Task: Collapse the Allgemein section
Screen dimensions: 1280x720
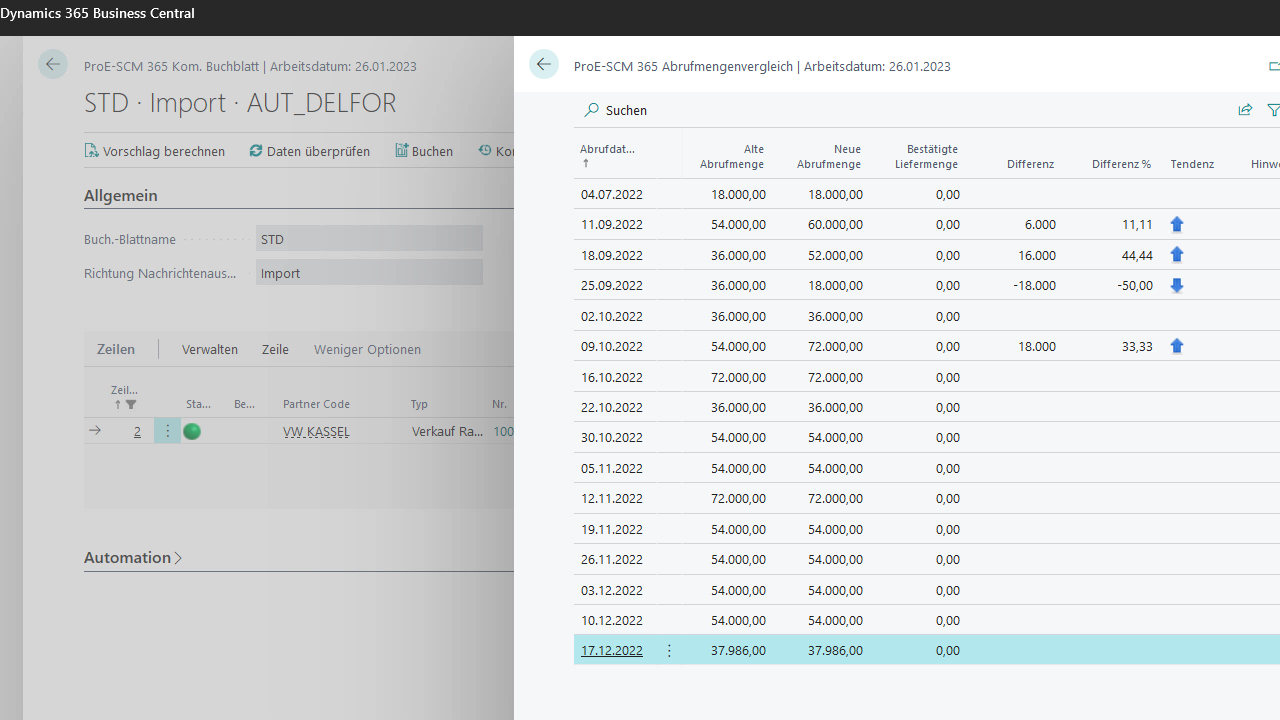Action: click(x=121, y=195)
